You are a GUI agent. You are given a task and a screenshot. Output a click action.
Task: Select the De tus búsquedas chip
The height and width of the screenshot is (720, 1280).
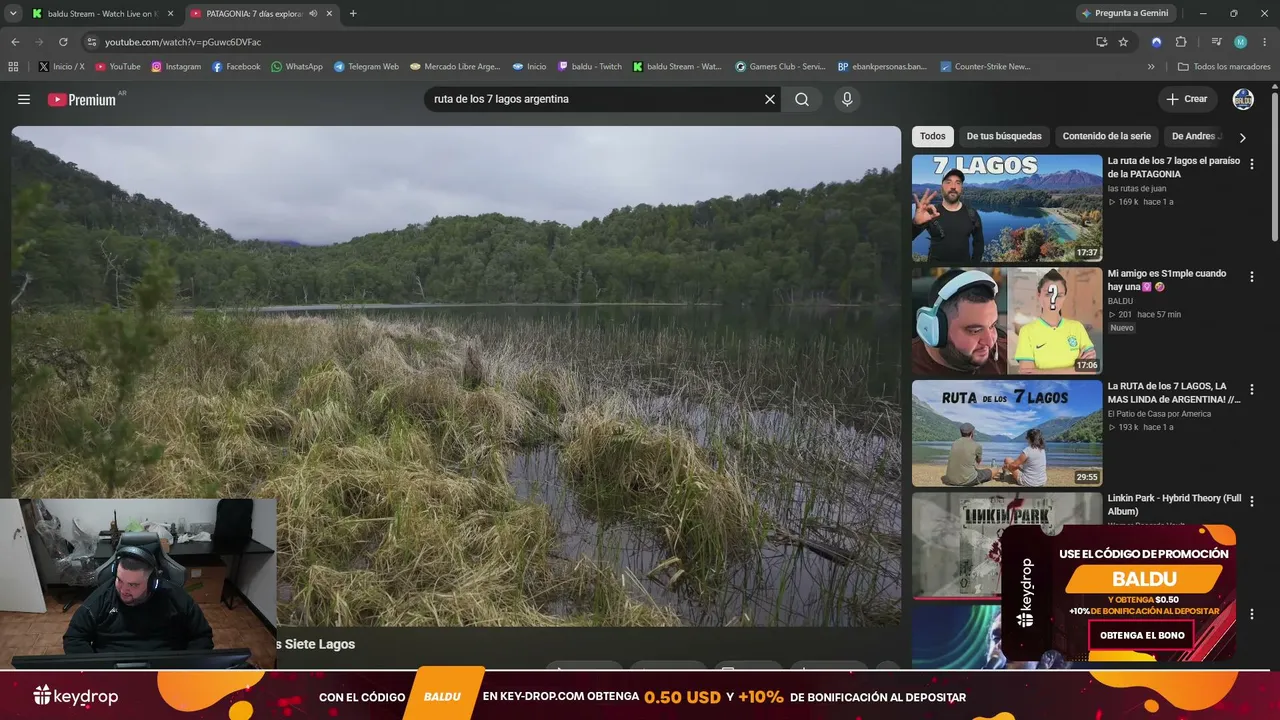[x=1004, y=136]
